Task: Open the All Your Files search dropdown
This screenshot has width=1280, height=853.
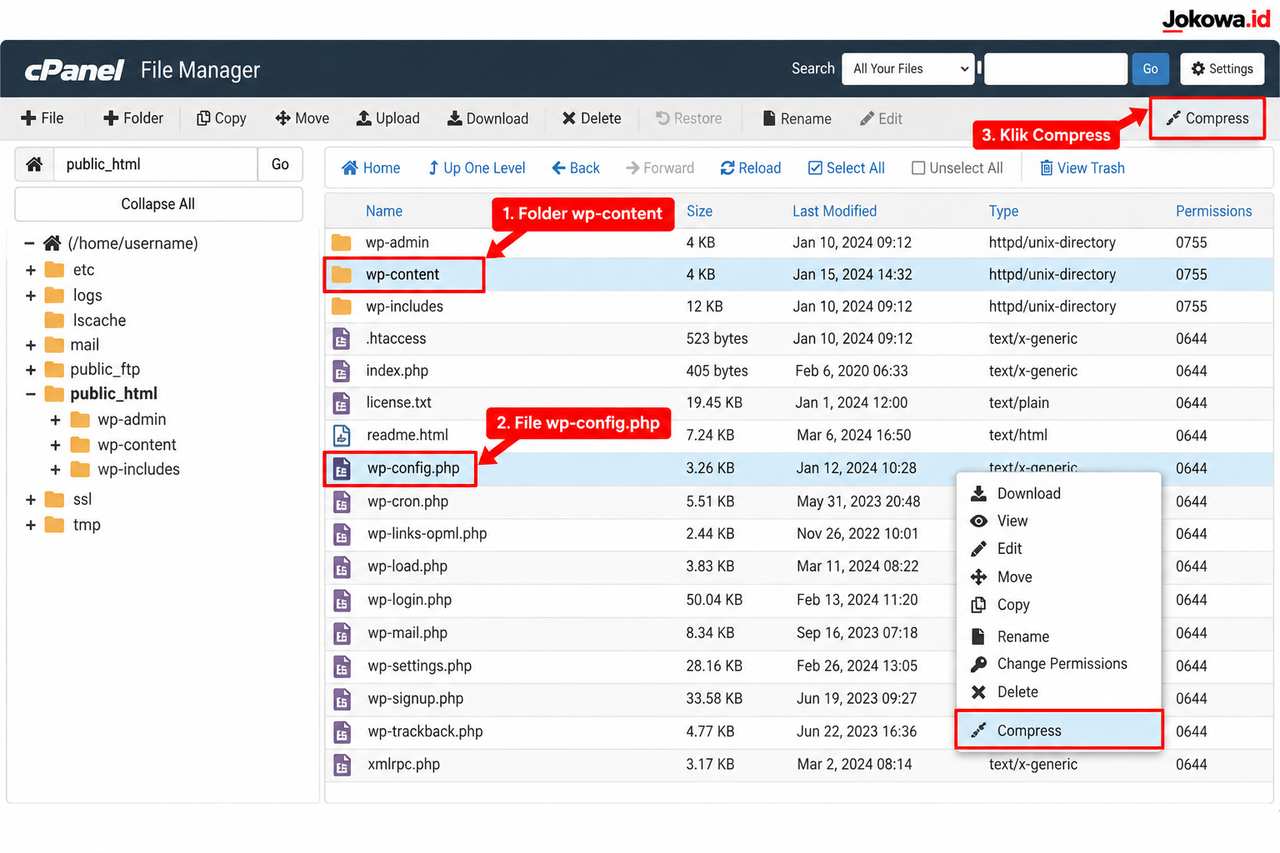Action: pyautogui.click(x=908, y=69)
